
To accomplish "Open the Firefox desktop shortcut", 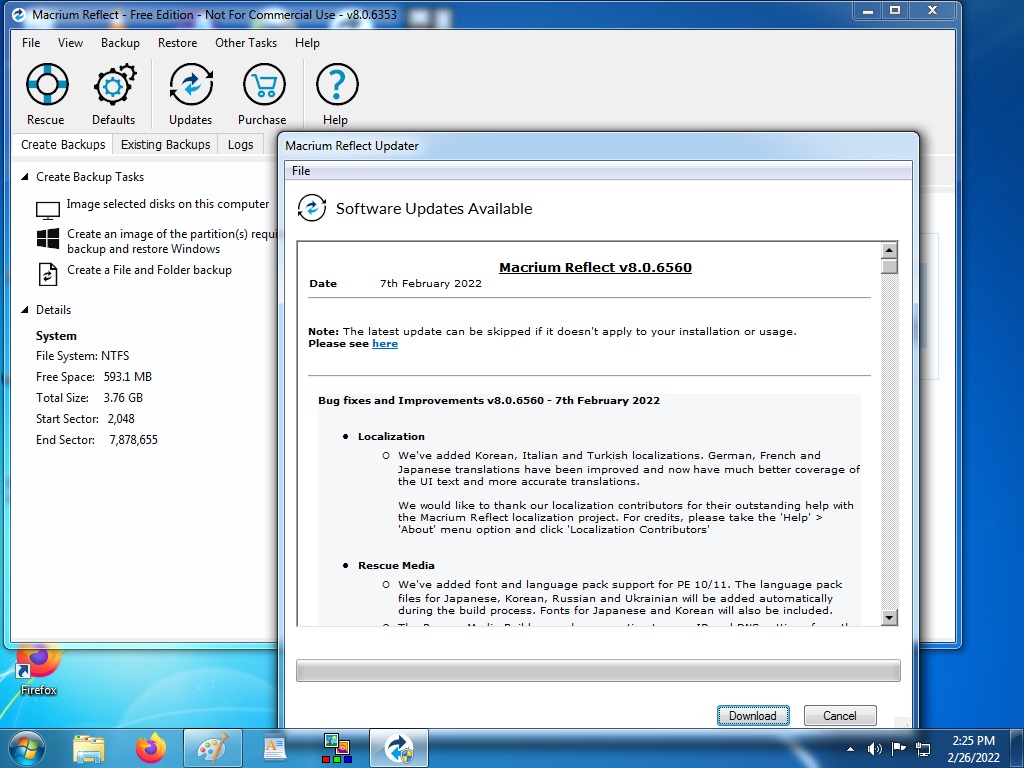I will point(38,670).
